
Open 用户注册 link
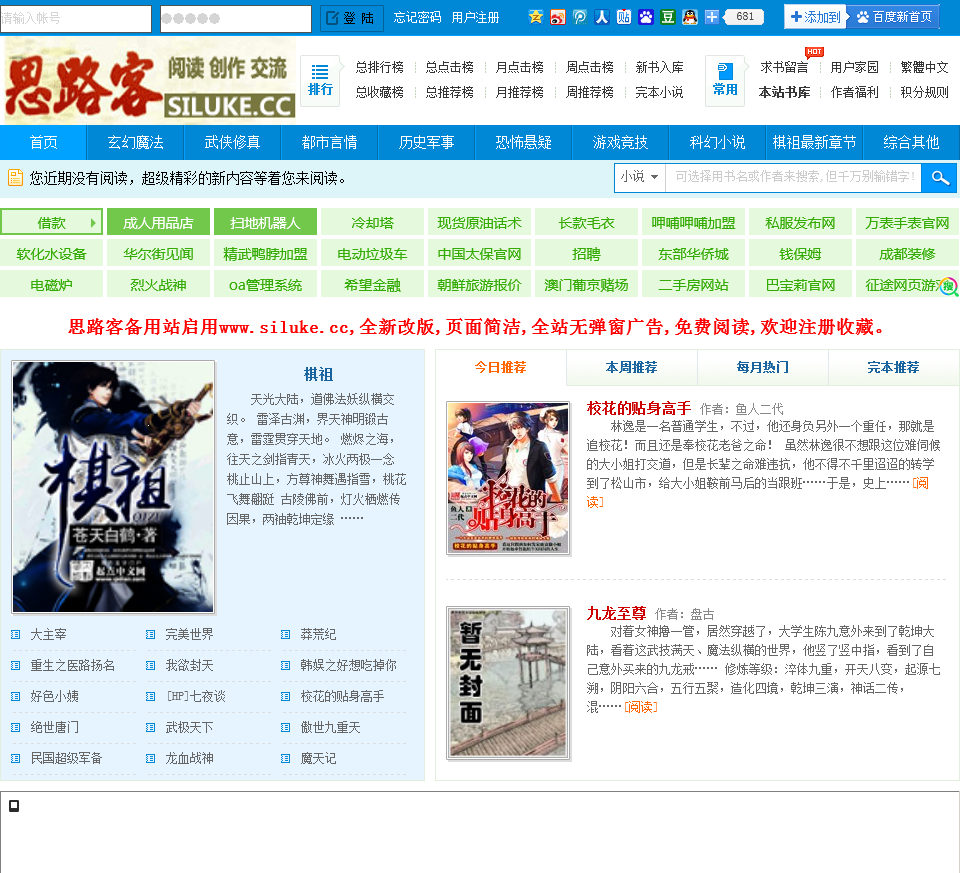[x=475, y=18]
